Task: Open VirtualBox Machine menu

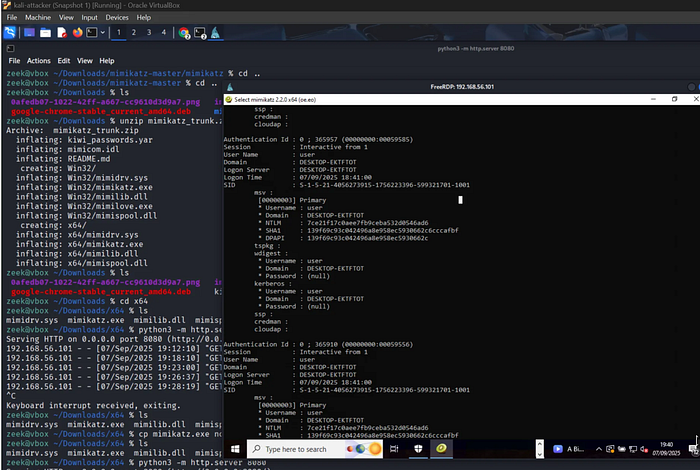Action: click(x=38, y=17)
